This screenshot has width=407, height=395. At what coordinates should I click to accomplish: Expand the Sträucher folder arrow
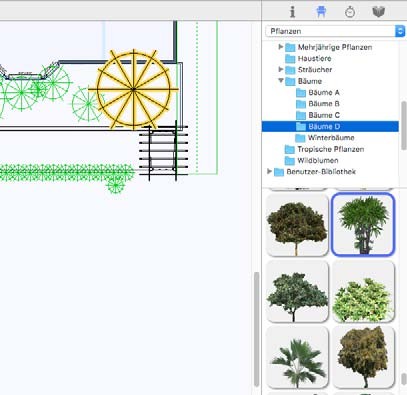click(x=281, y=69)
